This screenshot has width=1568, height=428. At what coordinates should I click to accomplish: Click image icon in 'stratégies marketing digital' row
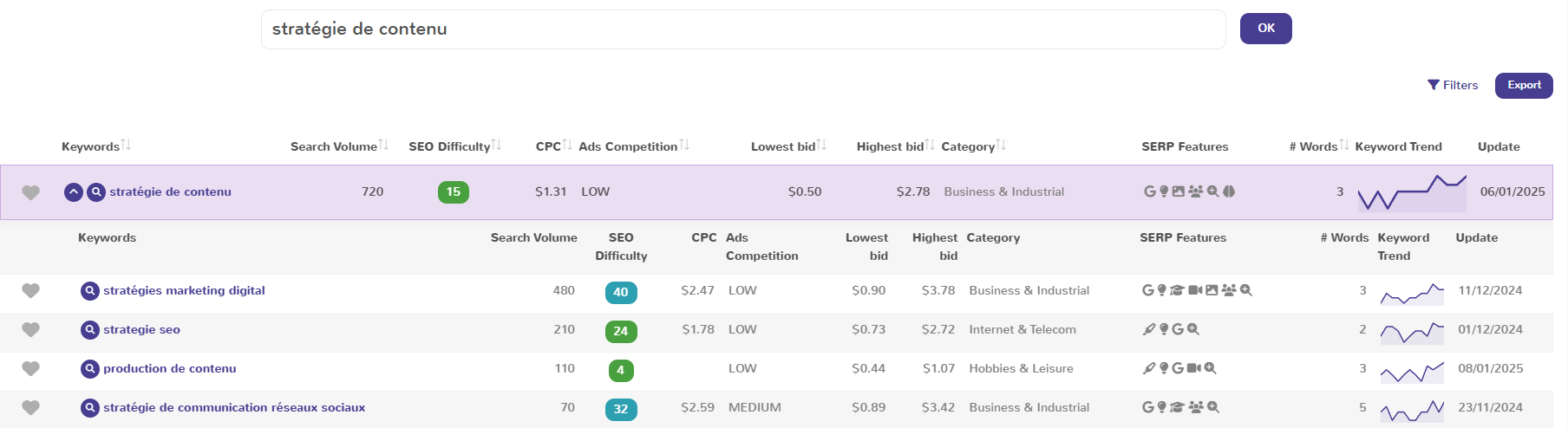[1212, 290]
